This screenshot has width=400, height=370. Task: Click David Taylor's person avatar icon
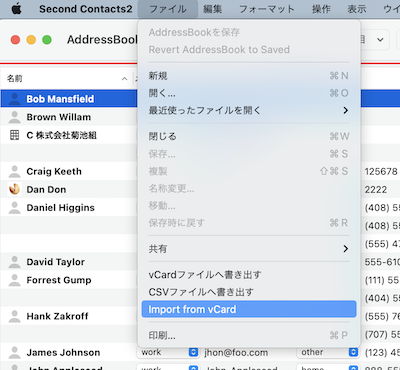pyautogui.click(x=14, y=262)
